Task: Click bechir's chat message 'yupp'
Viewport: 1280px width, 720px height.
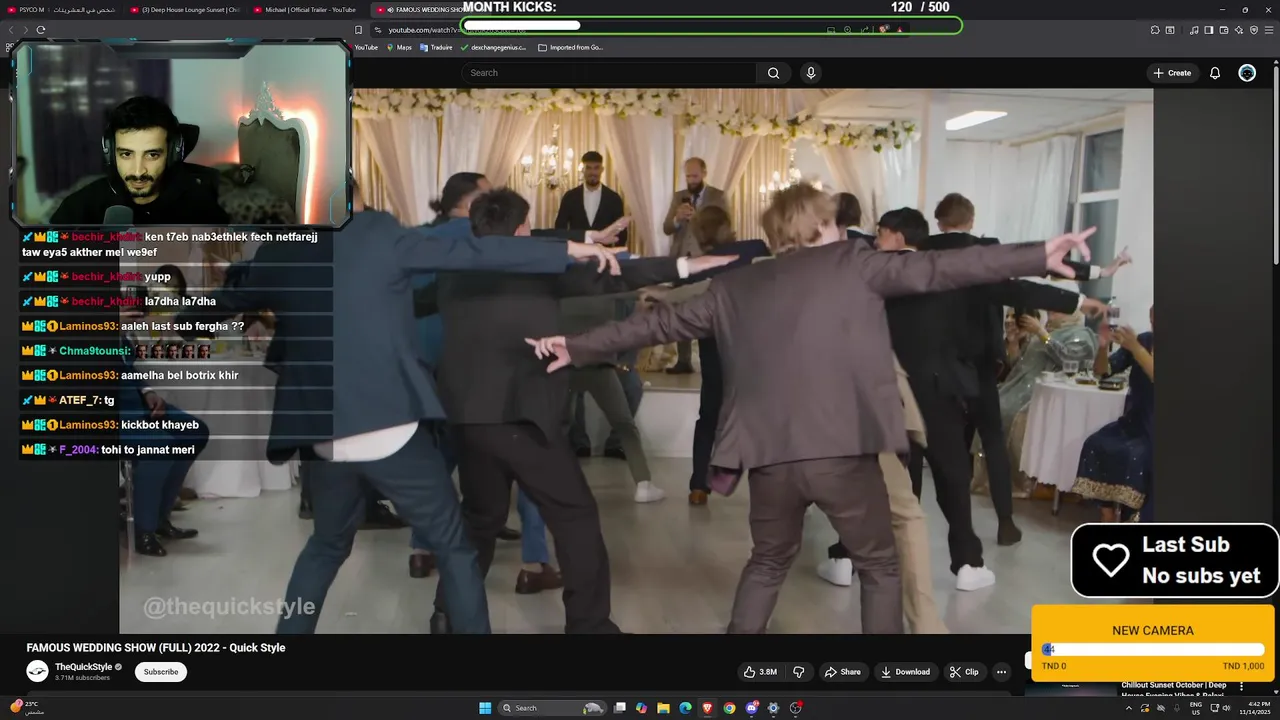Action: click(x=158, y=277)
